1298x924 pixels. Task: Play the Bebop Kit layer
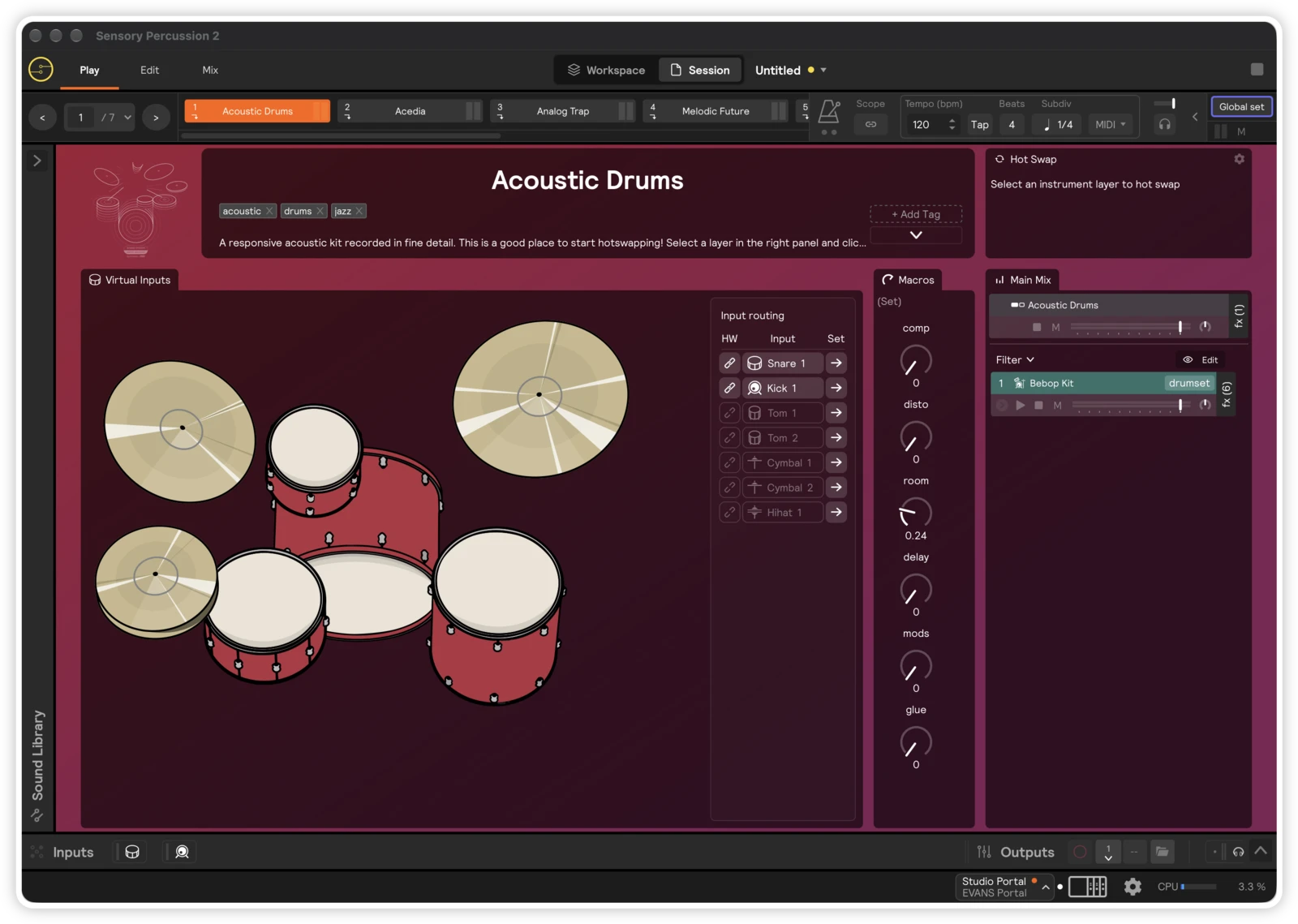1021,406
